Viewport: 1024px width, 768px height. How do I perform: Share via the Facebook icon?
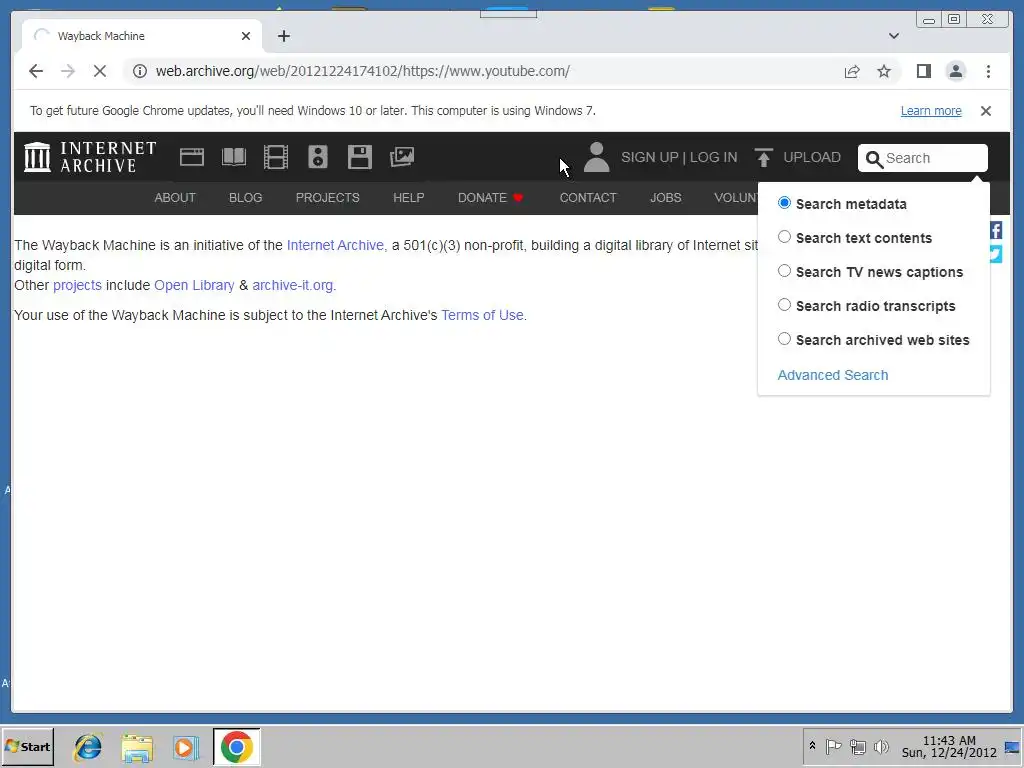pyautogui.click(x=996, y=230)
